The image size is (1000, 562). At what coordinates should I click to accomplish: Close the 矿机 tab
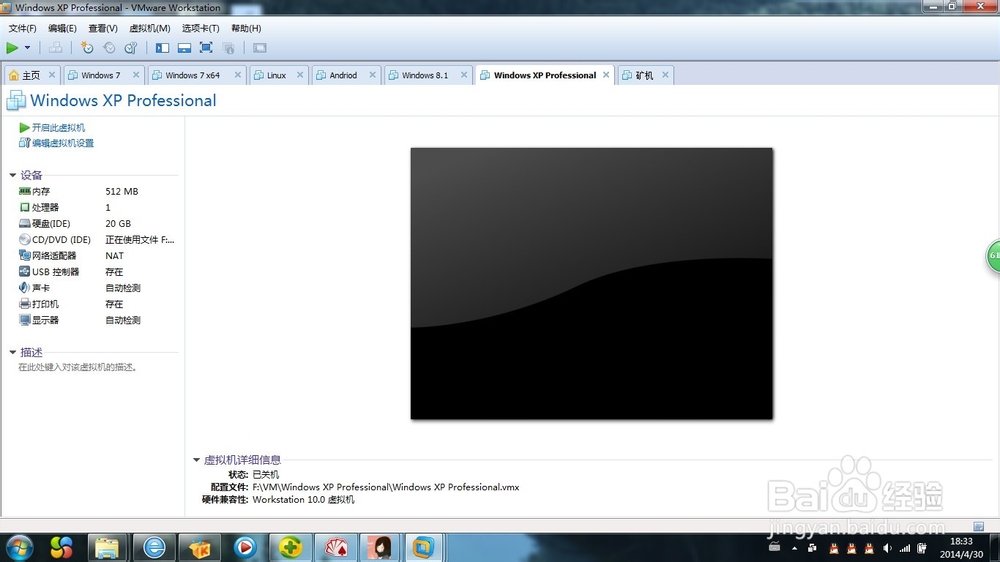point(665,75)
